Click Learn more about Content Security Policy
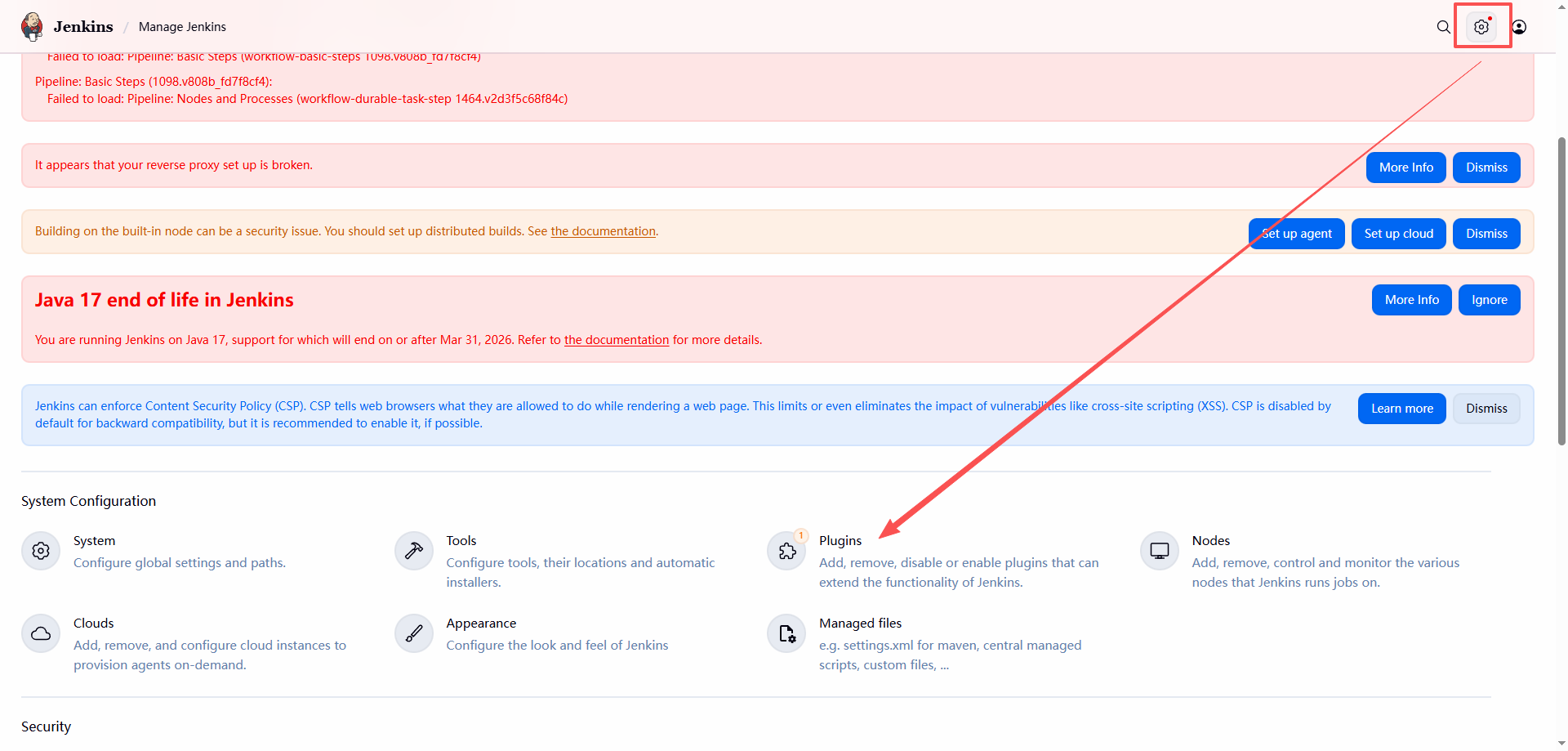This screenshot has width=1568, height=751. pos(1402,409)
